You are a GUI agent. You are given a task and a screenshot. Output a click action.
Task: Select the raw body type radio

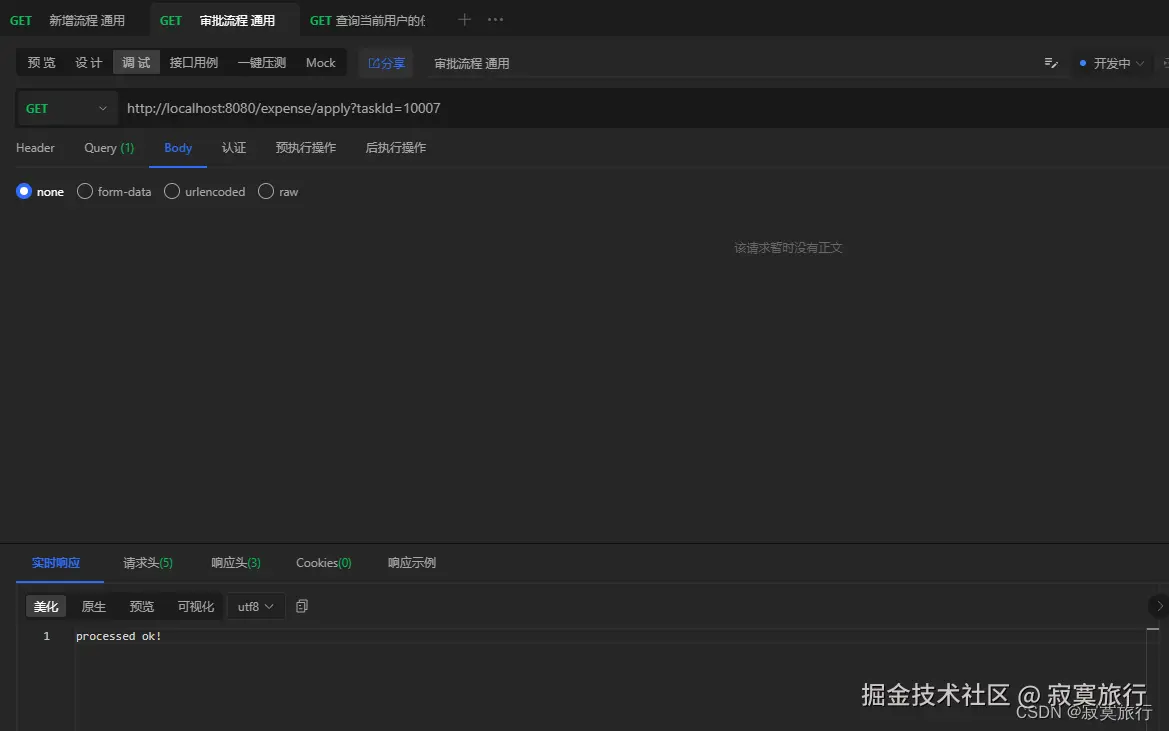click(266, 191)
